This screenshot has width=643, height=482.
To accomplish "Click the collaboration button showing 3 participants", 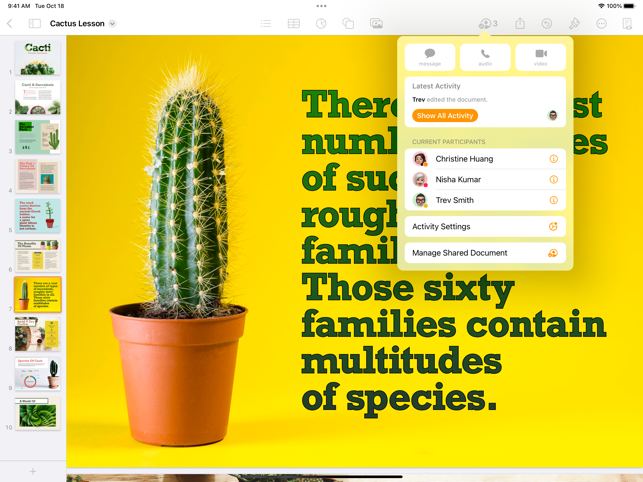I will [487, 23].
